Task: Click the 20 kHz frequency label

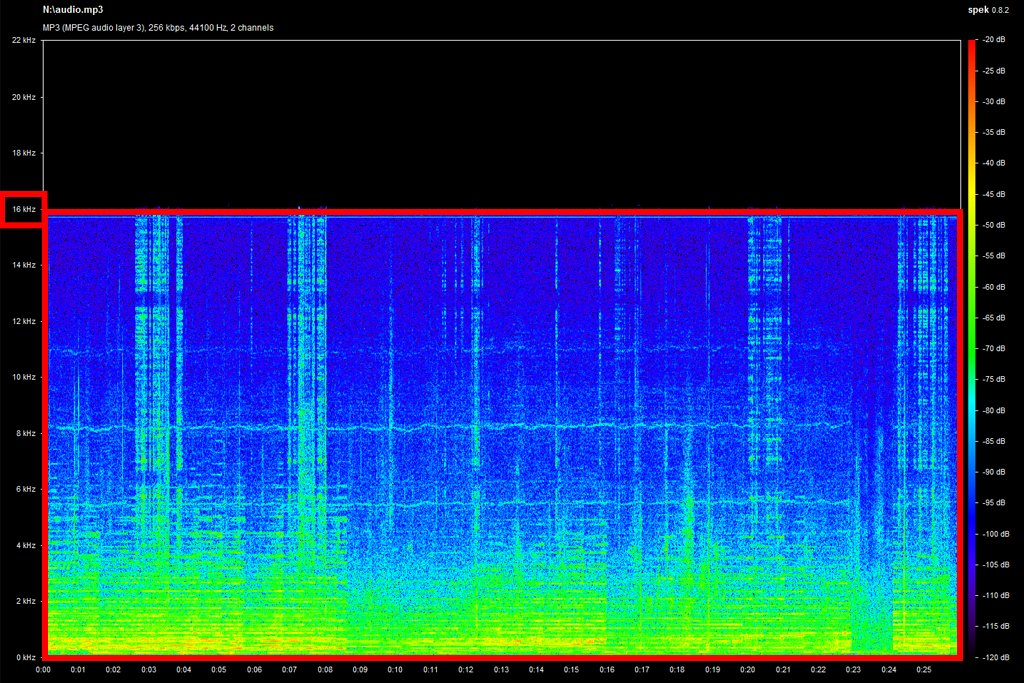Action: tap(24, 97)
